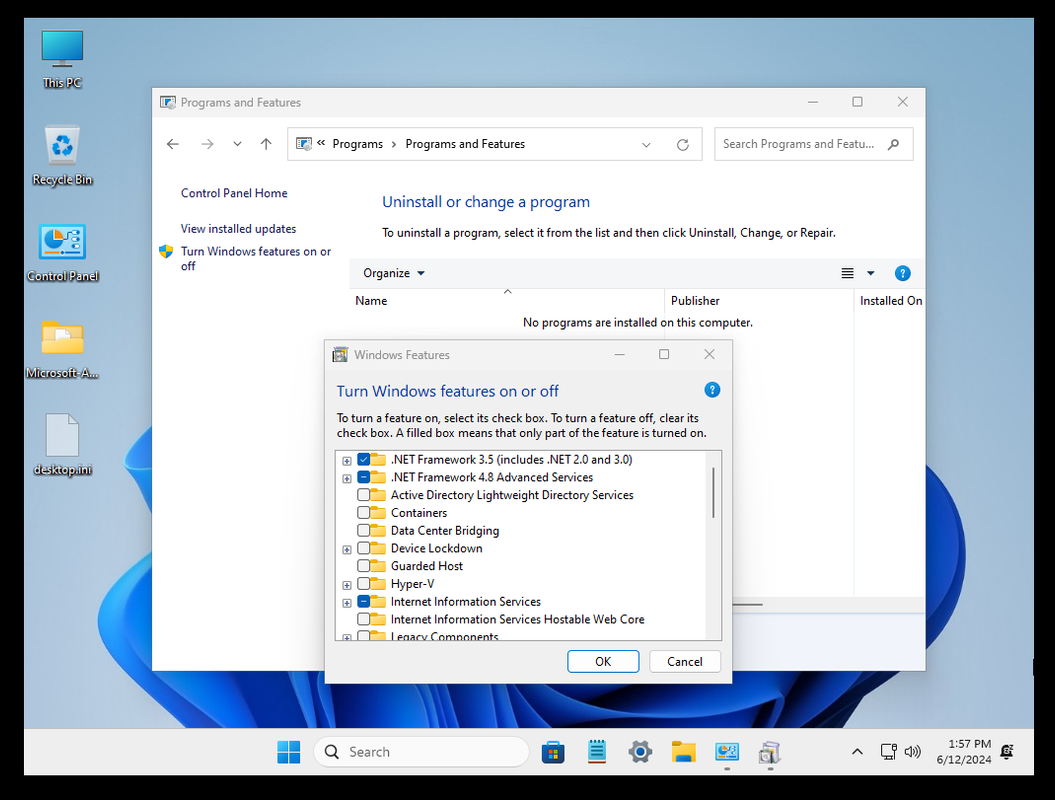Screen dimensions: 1055x800
Task: Open the Recycle Bin desktop icon
Action: [62, 155]
